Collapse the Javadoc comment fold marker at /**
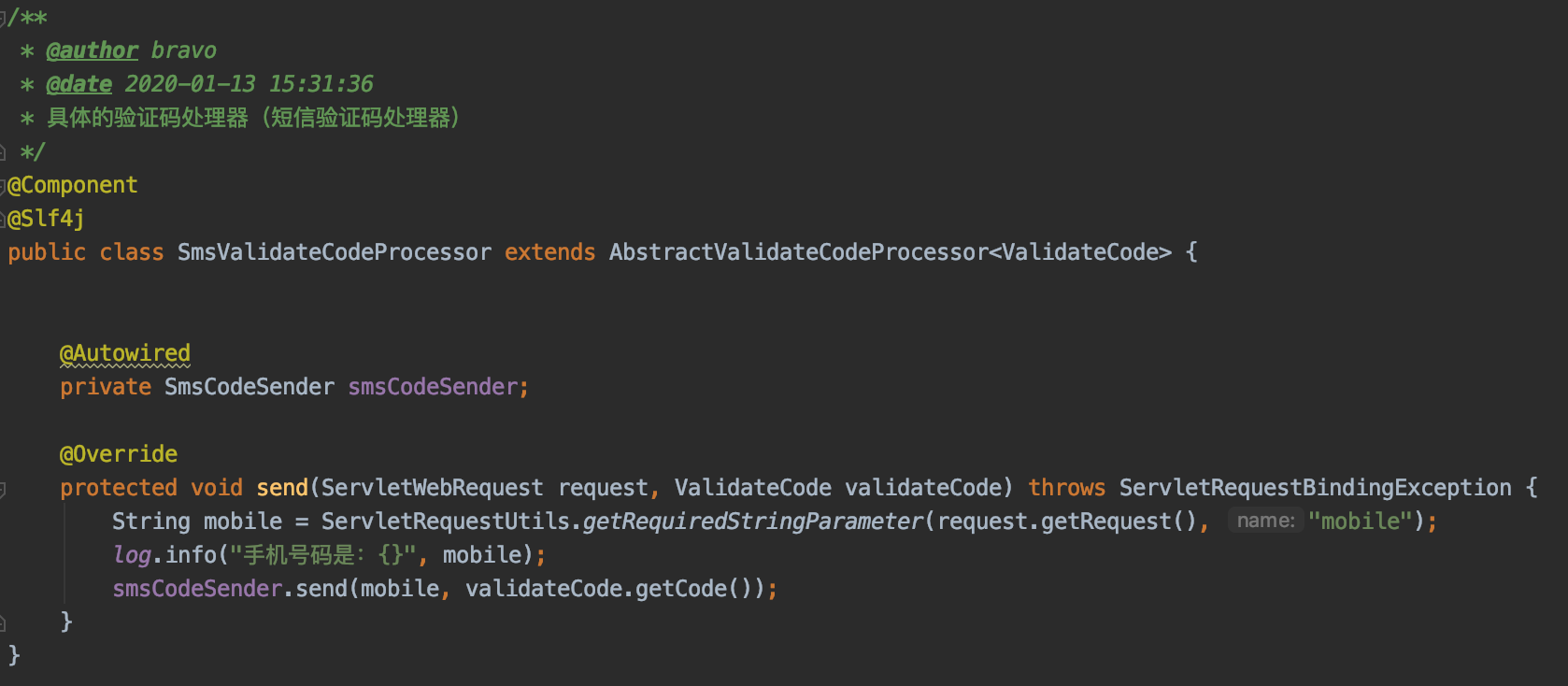The image size is (1568, 686). coord(3,18)
